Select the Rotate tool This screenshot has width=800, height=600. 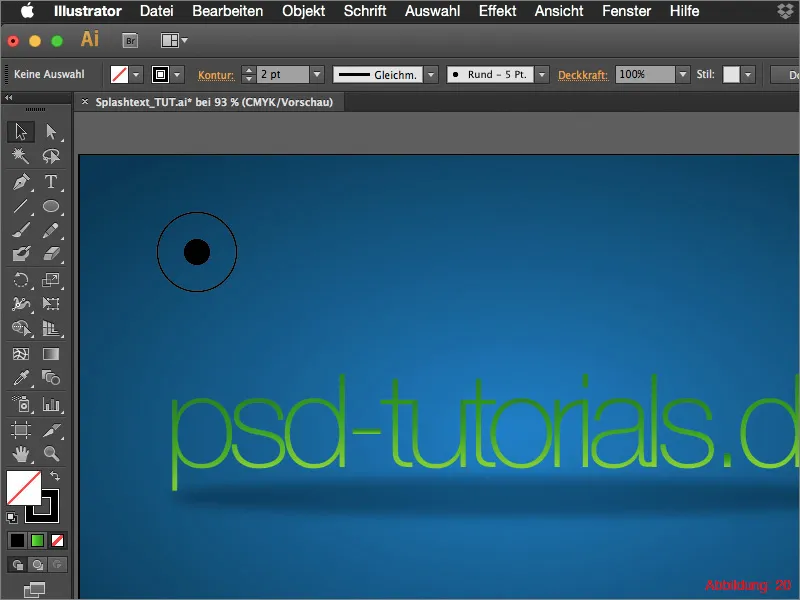[x=21, y=280]
